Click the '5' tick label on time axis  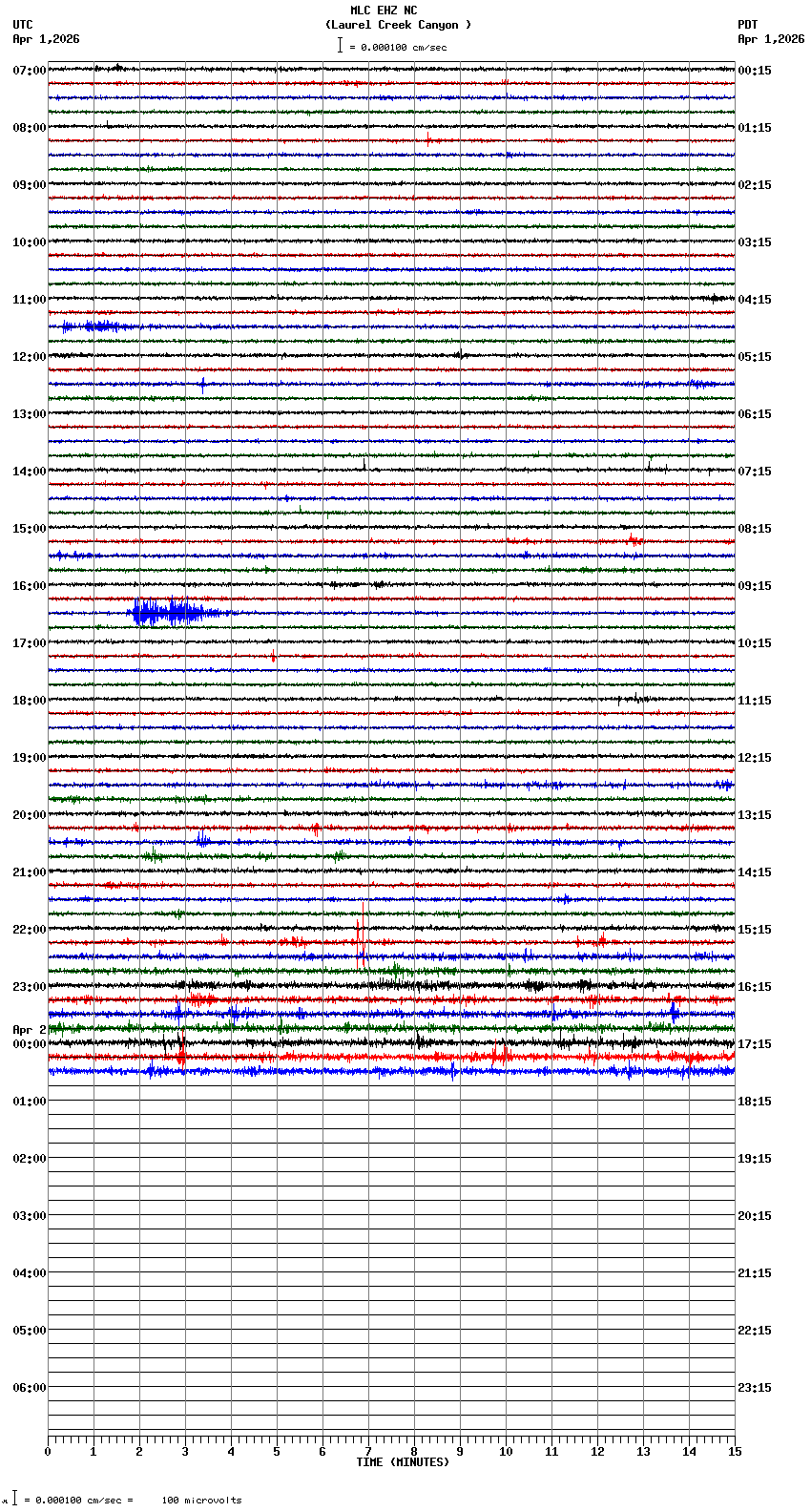pos(277,1452)
